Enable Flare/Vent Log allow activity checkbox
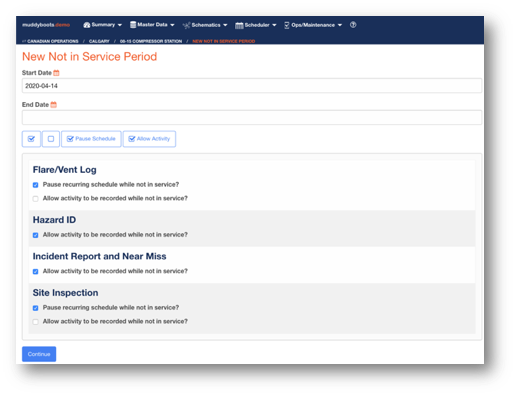 (x=36, y=199)
